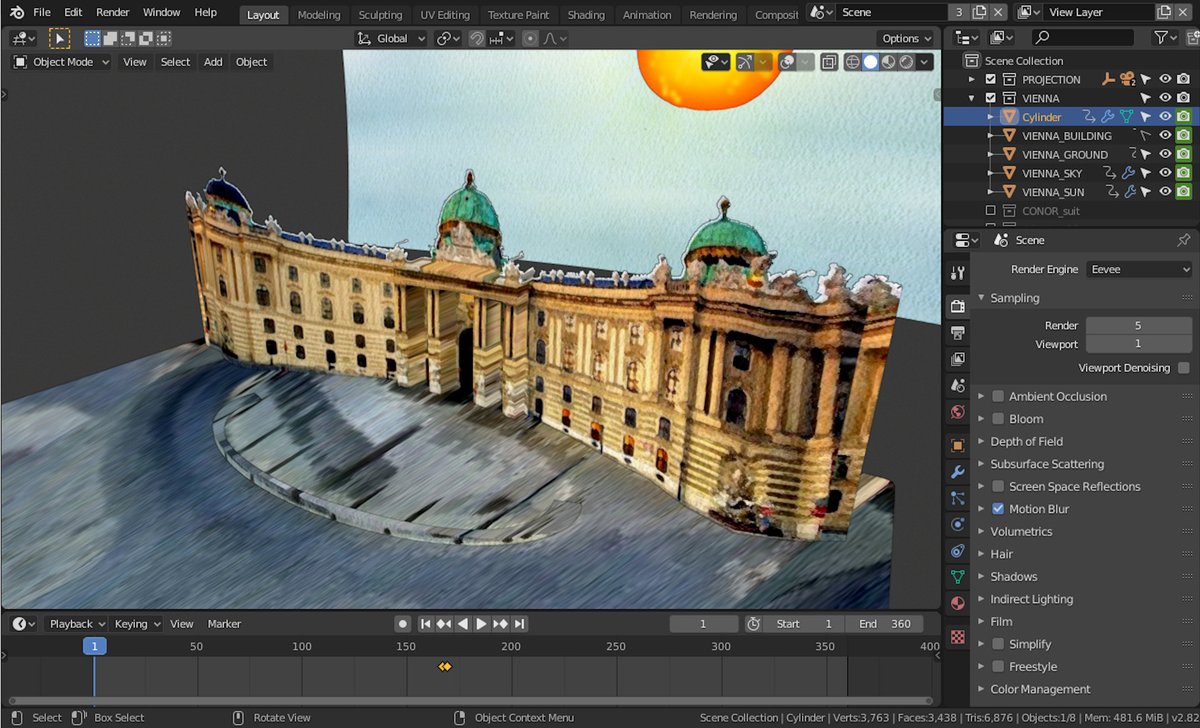The image size is (1200, 728).
Task: Enable Bloom checkbox
Action: pyautogui.click(x=998, y=419)
